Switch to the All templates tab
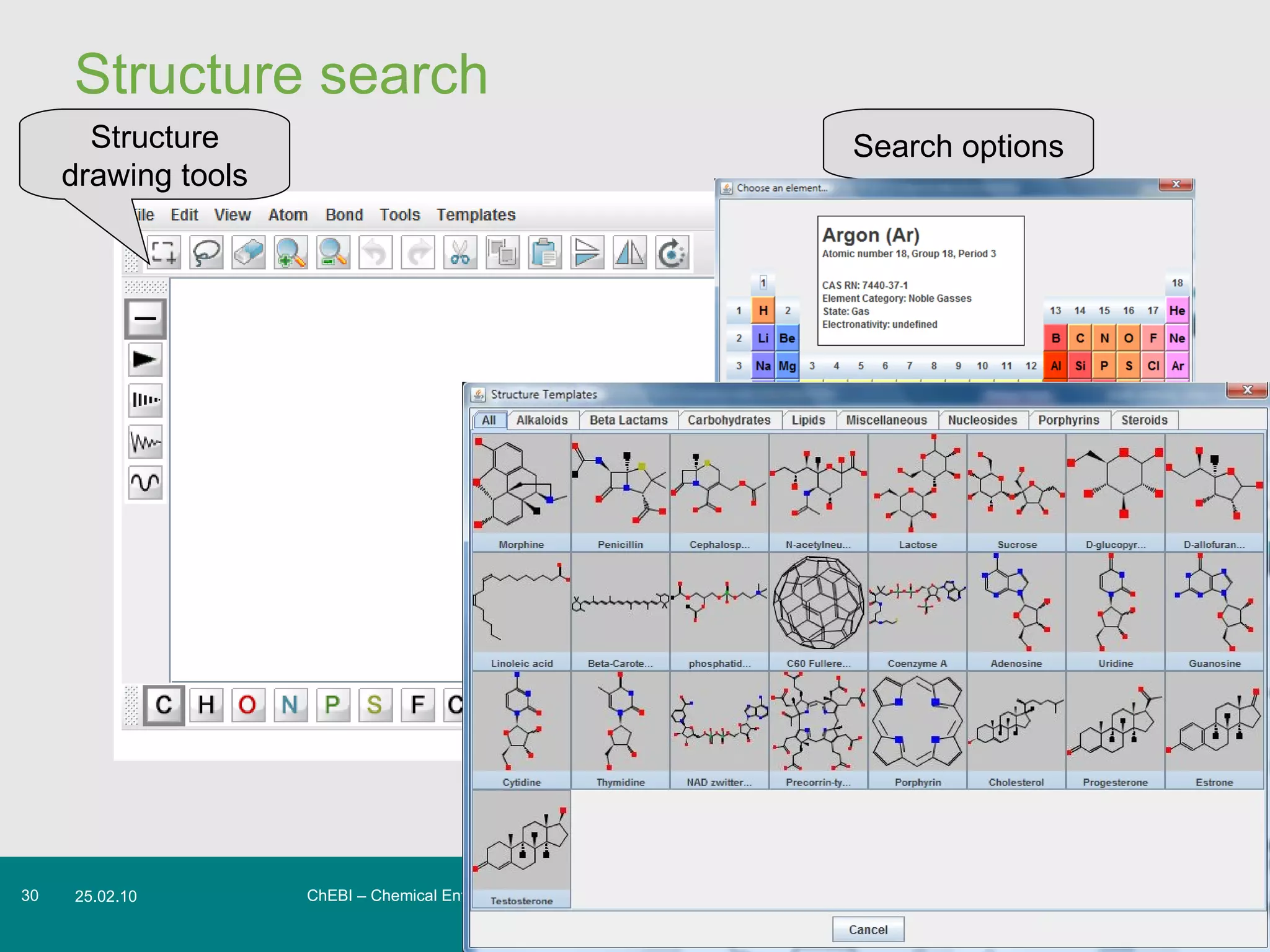This screenshot has height=952, width=1270. [x=489, y=420]
